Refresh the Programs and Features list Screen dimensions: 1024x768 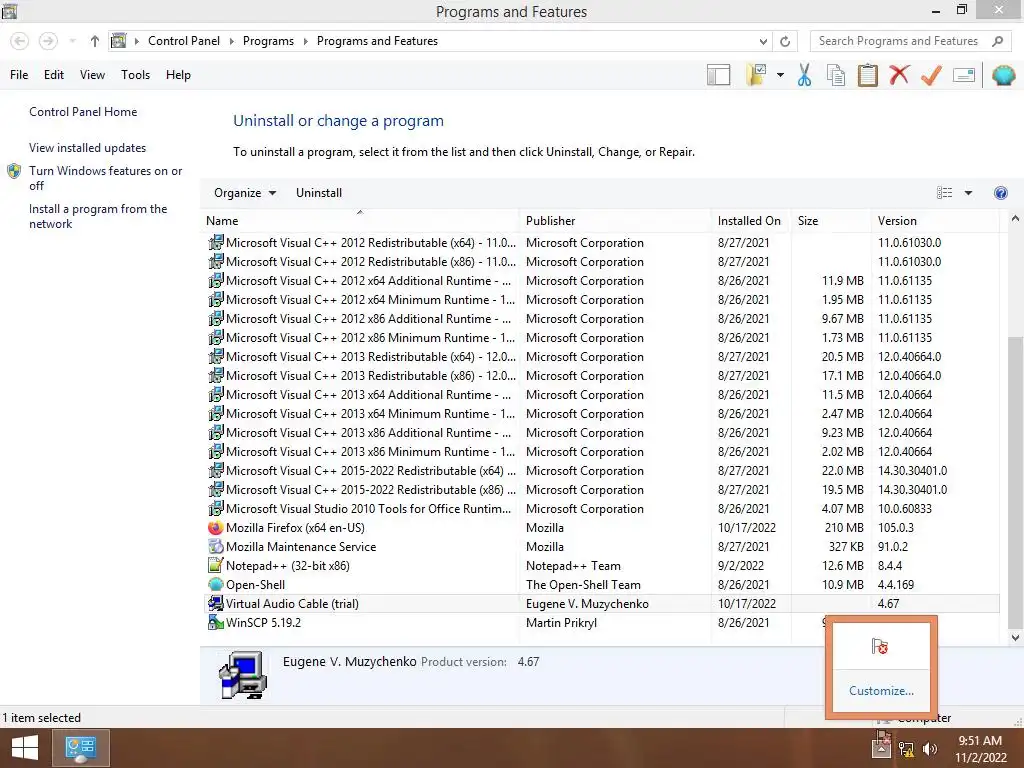pyautogui.click(x=785, y=41)
